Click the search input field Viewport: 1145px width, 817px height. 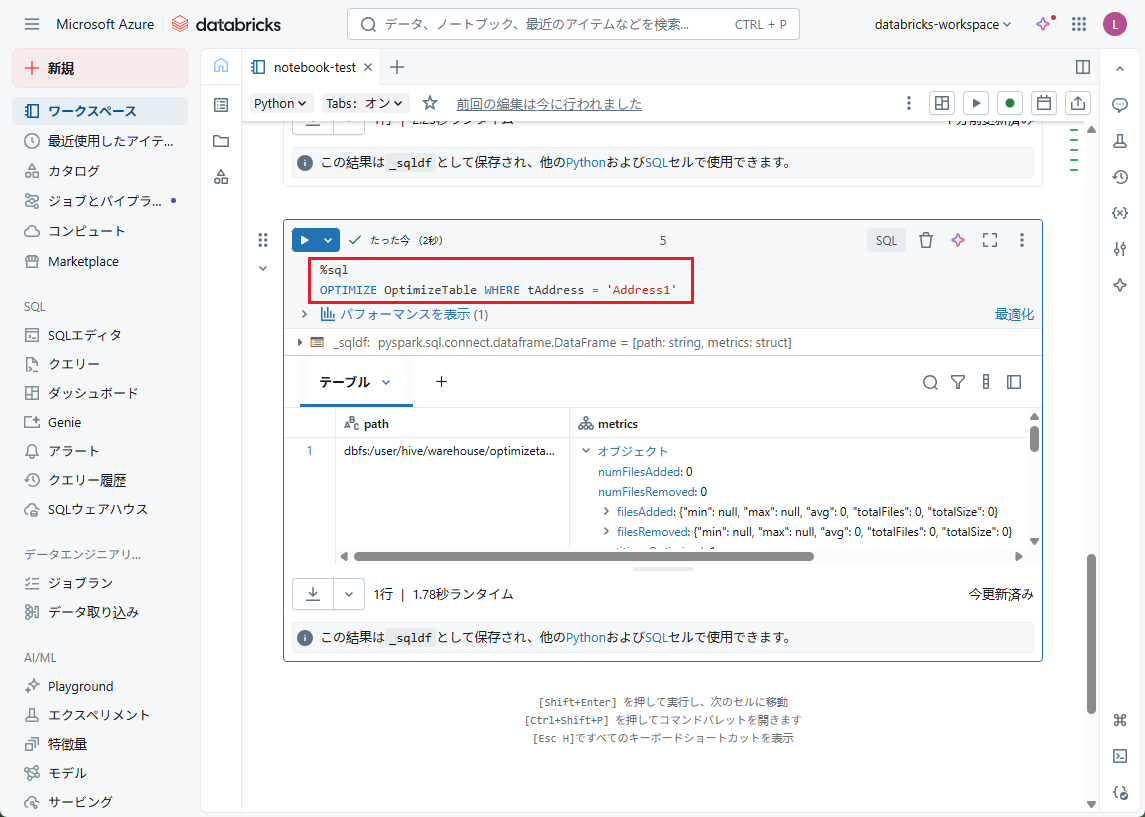coord(540,24)
